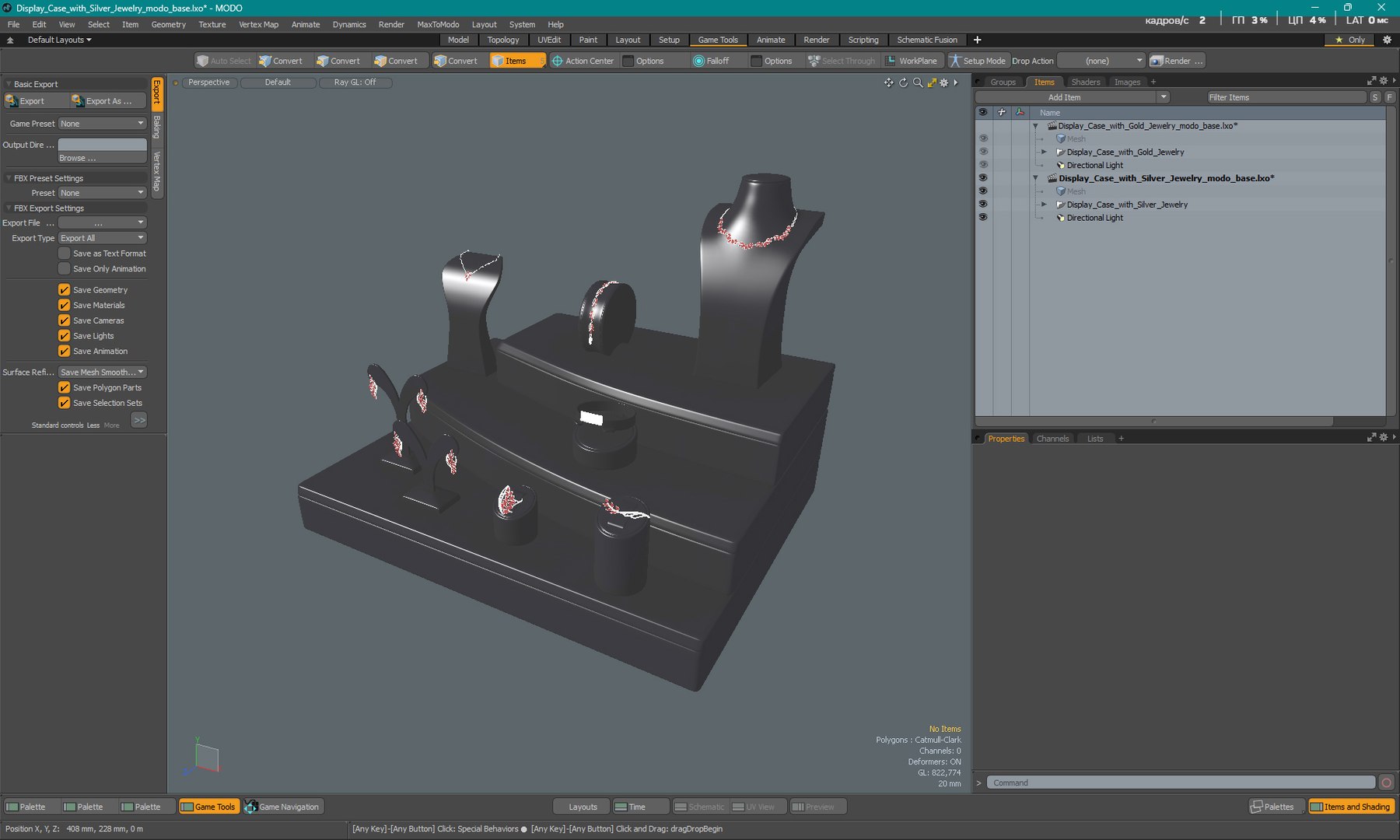Click the viewport zoom magnifier icon
Image resolution: width=1400 pixels, height=840 pixels.
pyautogui.click(x=918, y=82)
